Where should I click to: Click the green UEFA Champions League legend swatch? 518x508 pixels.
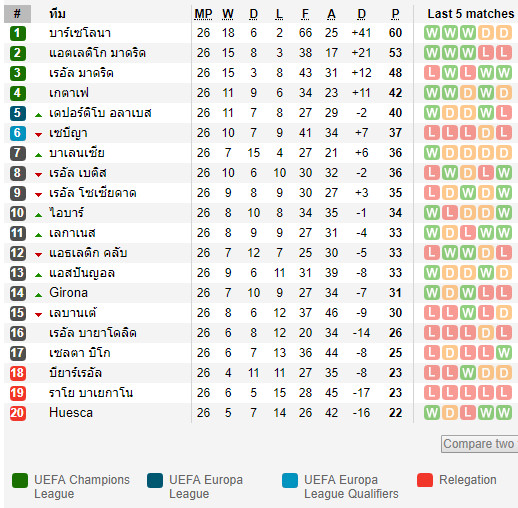coord(20,480)
